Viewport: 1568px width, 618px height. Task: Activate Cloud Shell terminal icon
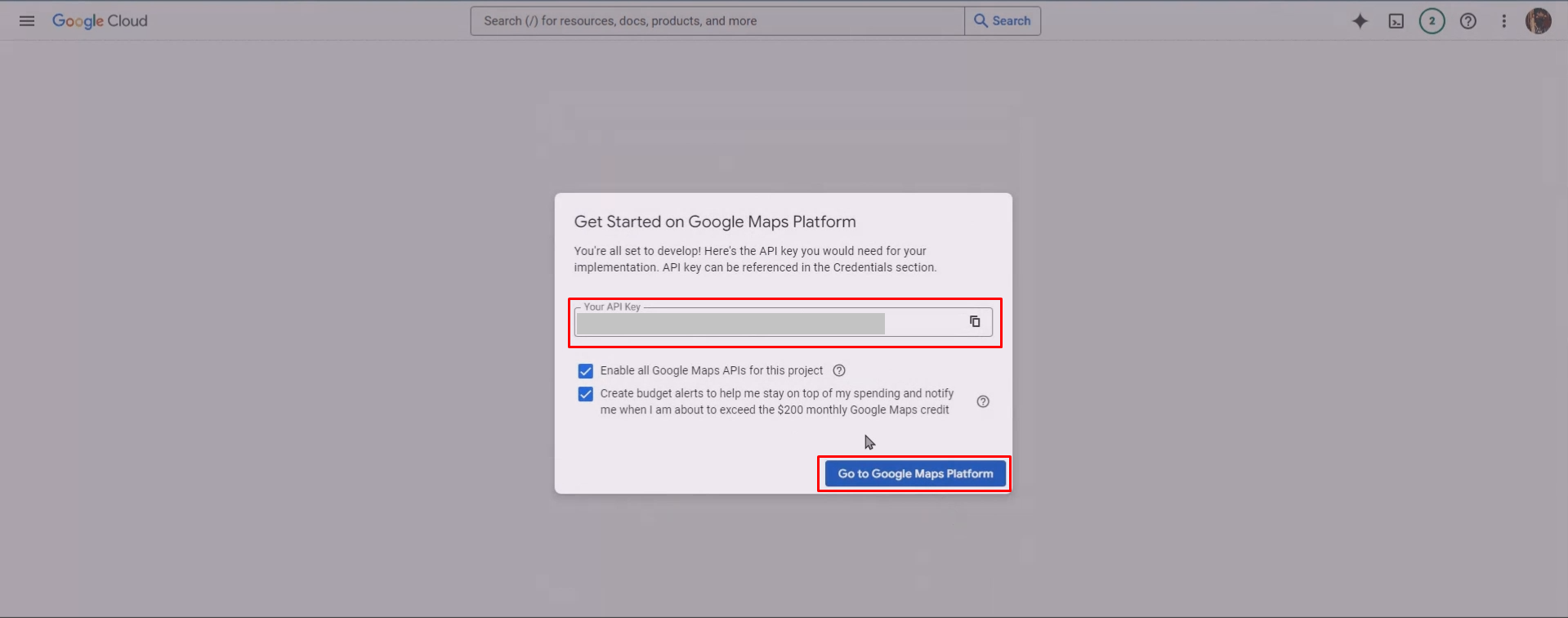(x=1396, y=21)
